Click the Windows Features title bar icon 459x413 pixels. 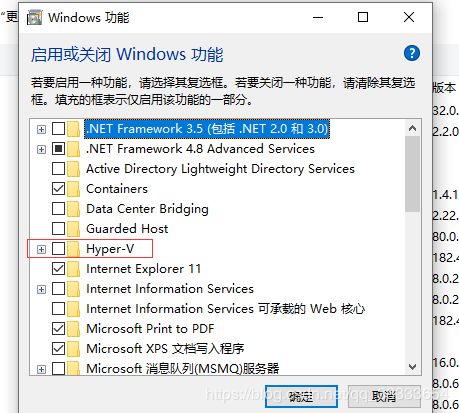coord(34,17)
